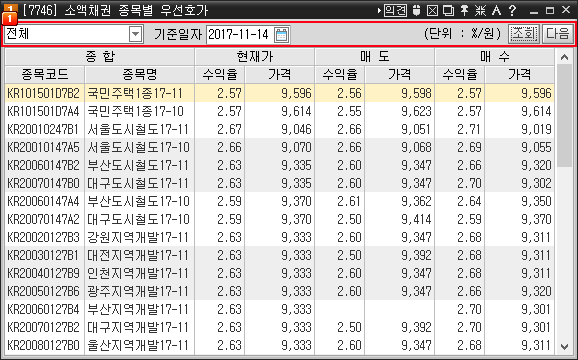This screenshot has height=360, width=578.
Task: Click the overlapping windows icon
Action: tap(448, 10)
